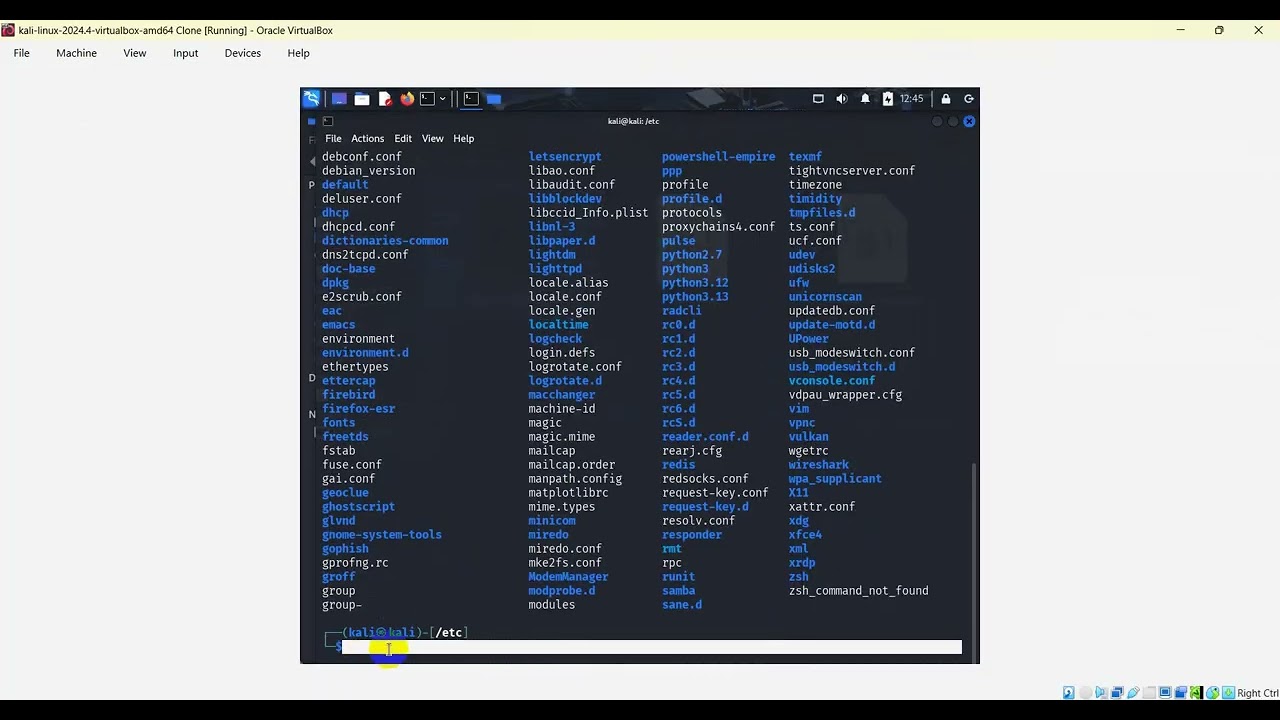Open the terminal View menu
The image size is (1280, 720).
(432, 139)
